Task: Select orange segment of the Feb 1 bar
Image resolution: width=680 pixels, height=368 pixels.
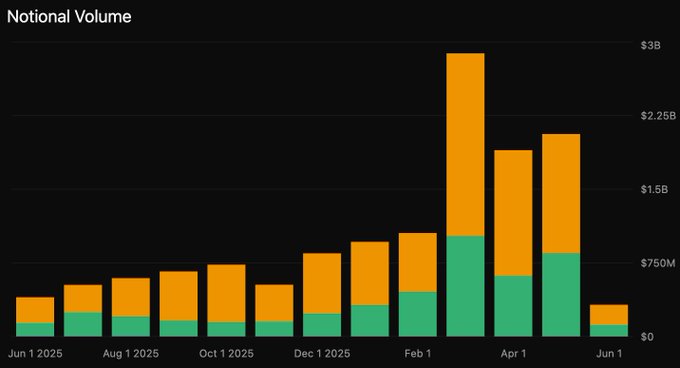Action: 418,263
